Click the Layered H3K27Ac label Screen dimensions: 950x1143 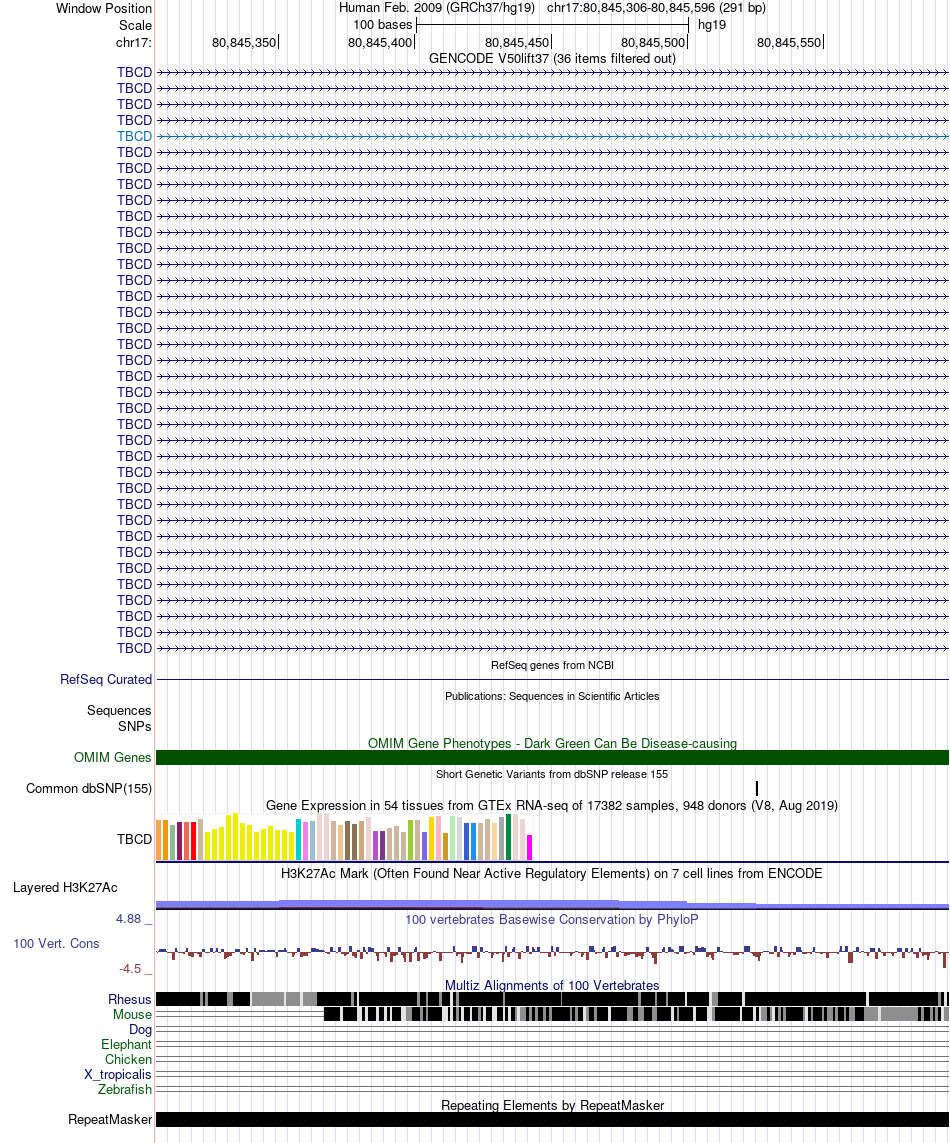[x=65, y=888]
